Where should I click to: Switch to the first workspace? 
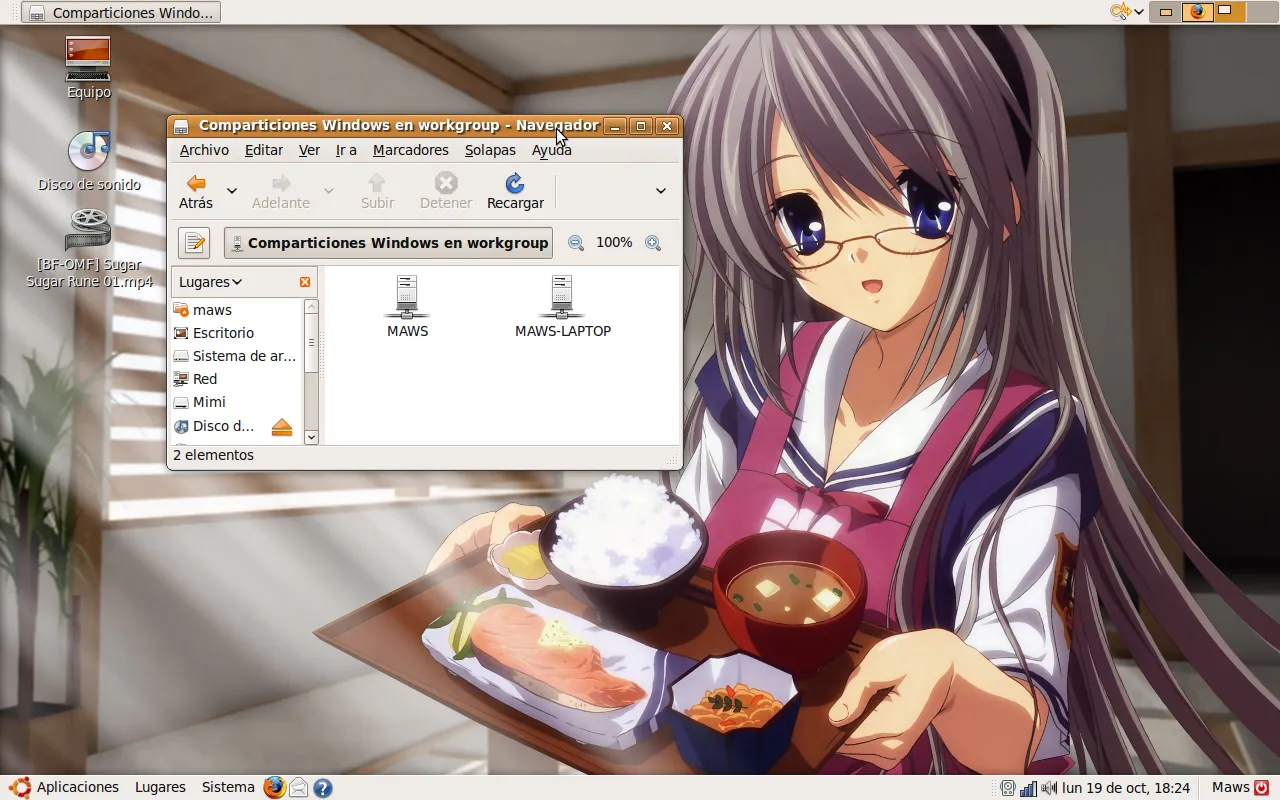click(1165, 12)
